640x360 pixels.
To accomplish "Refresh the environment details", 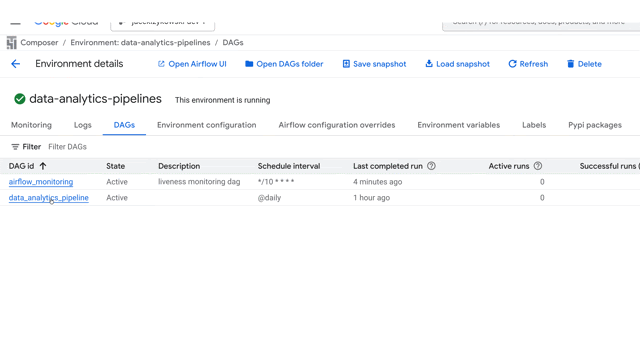I will [x=528, y=64].
